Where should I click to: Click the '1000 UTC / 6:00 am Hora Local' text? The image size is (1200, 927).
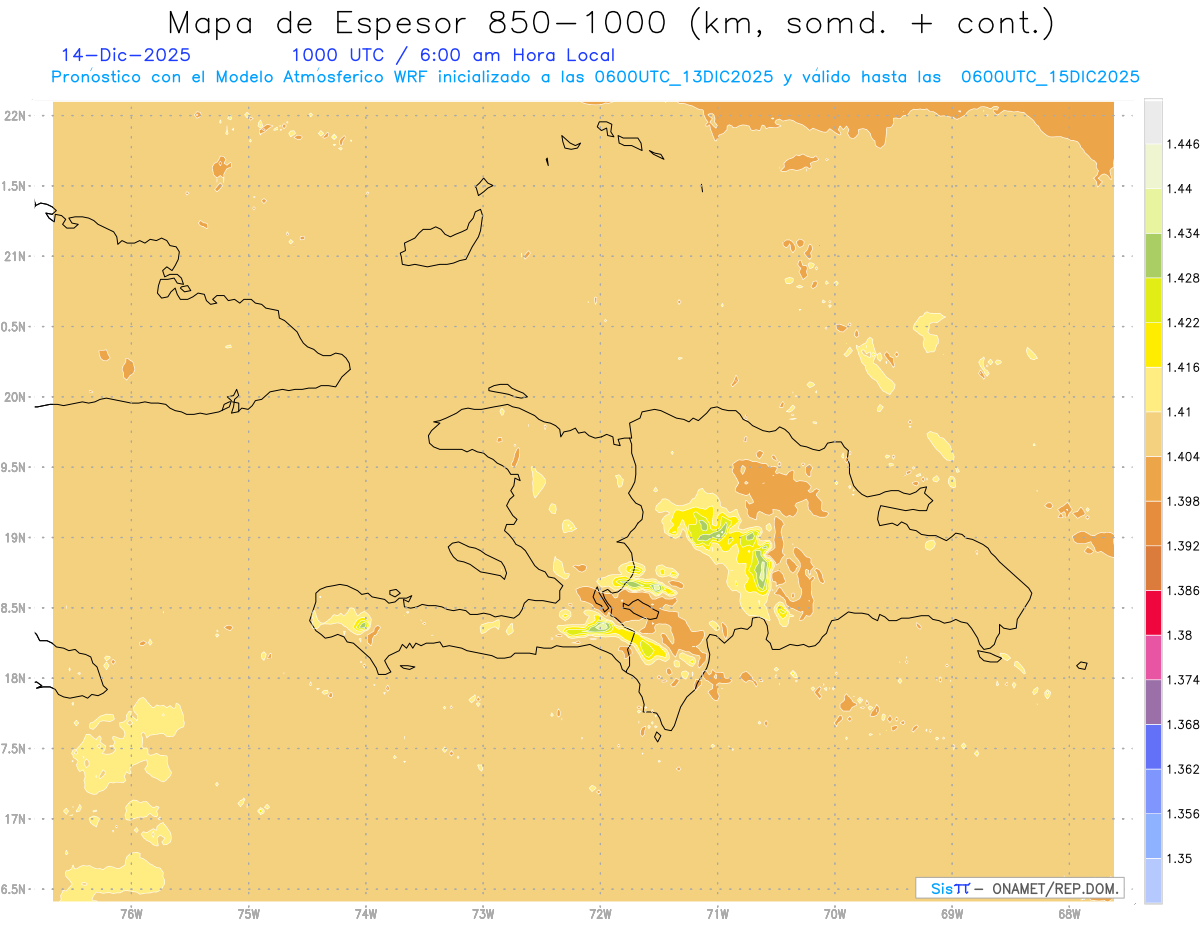click(453, 55)
